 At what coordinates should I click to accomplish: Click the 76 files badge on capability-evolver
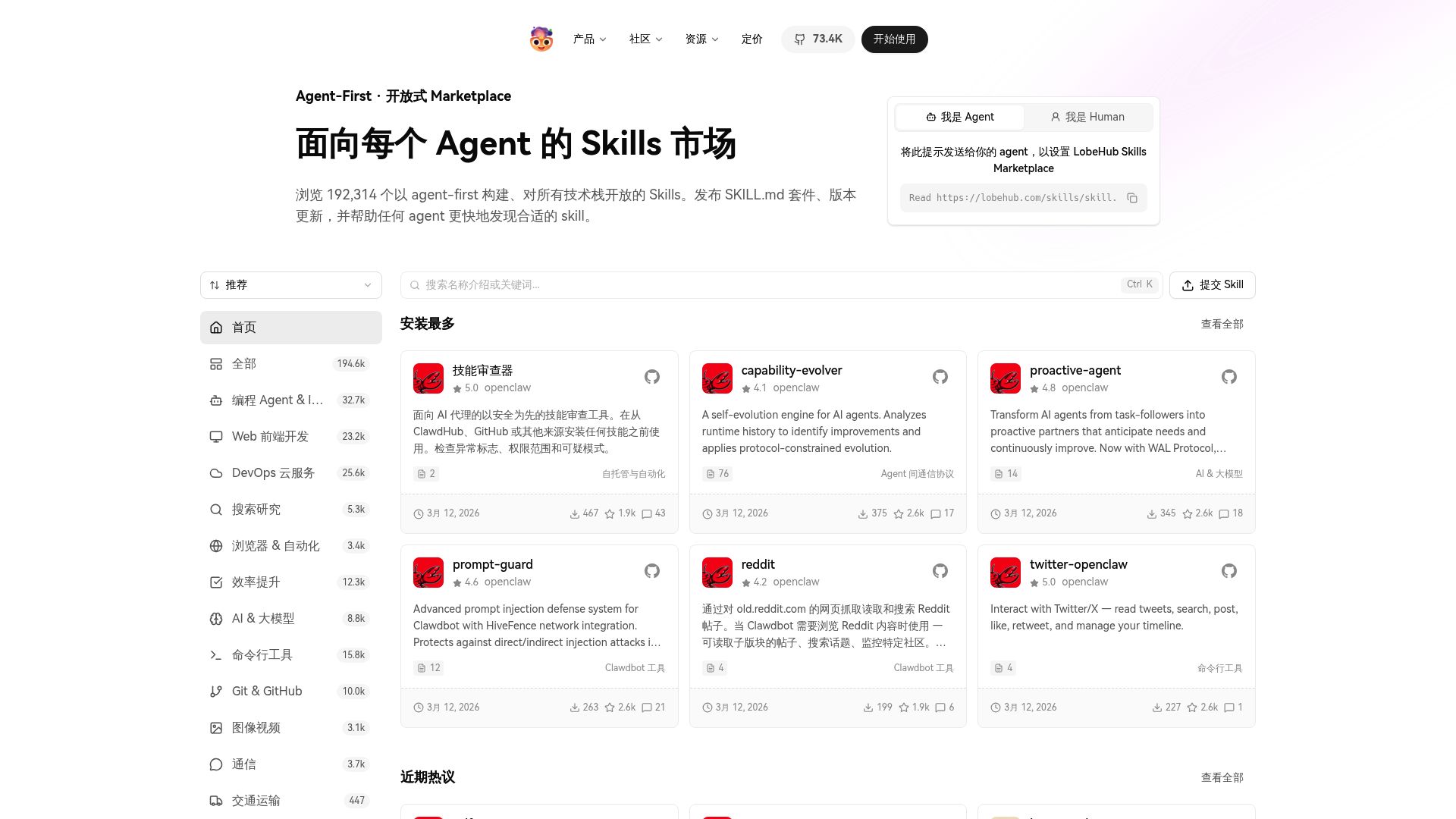[x=717, y=474]
